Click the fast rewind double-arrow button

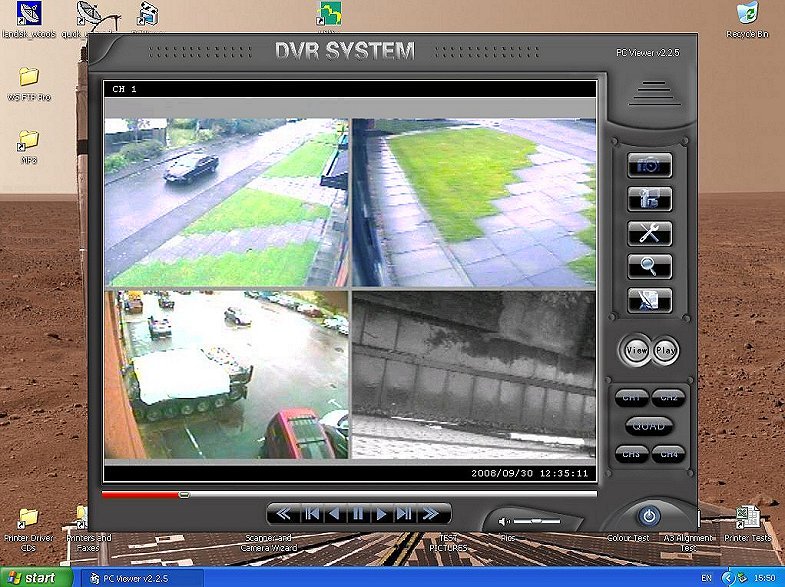point(285,514)
